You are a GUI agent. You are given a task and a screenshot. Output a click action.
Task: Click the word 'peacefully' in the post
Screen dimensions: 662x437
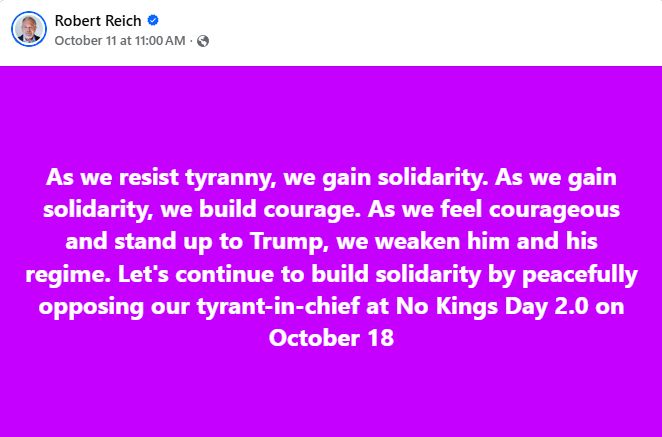(580, 275)
